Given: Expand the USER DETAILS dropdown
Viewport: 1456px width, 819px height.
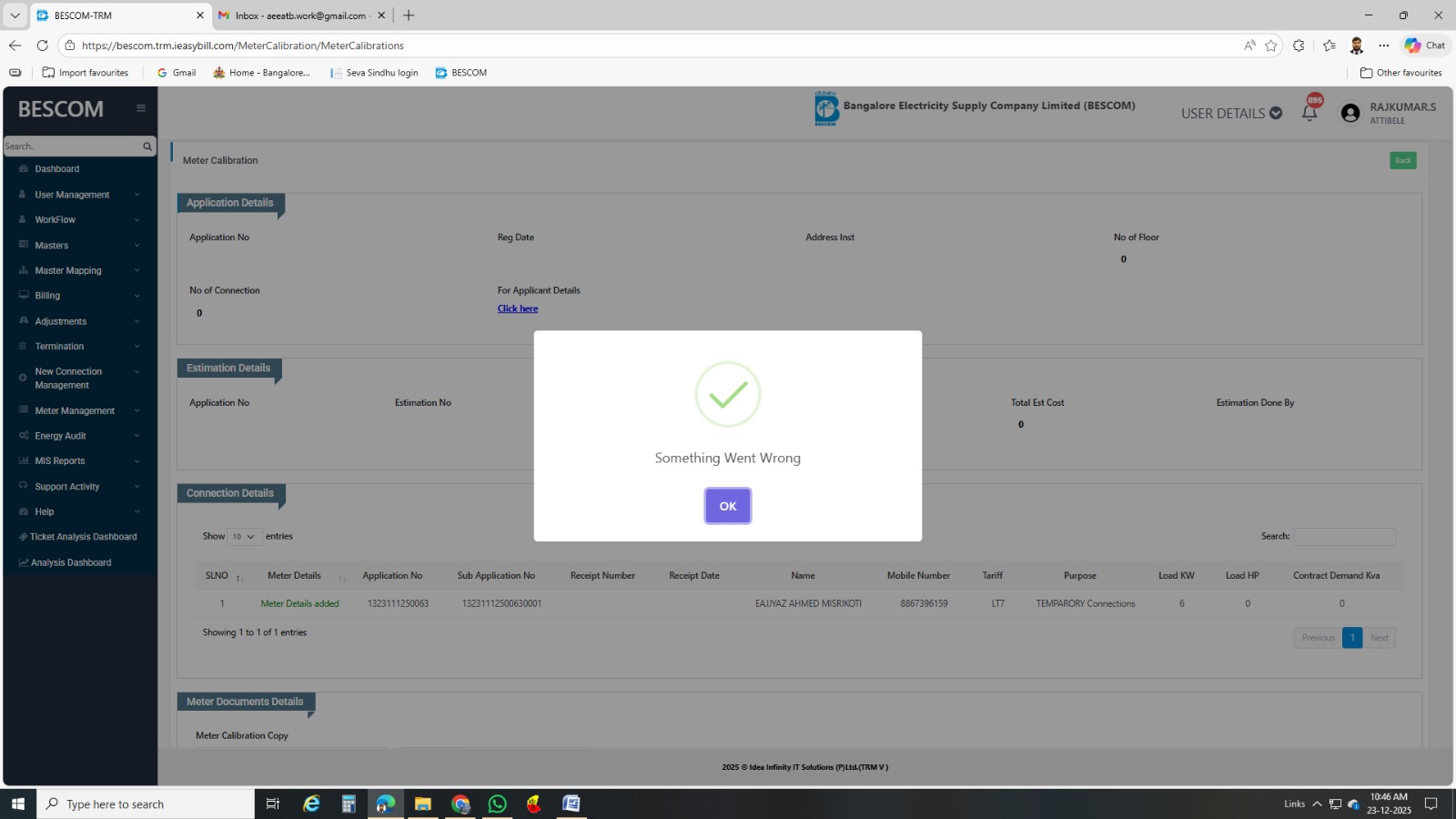Looking at the screenshot, I should click(x=1232, y=114).
